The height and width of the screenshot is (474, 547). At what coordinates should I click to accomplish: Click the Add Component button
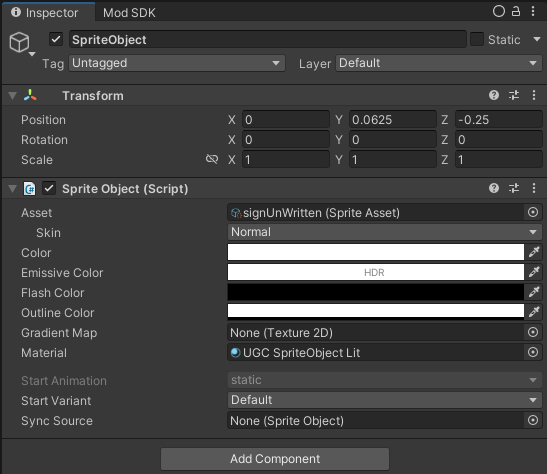pyautogui.click(x=275, y=459)
